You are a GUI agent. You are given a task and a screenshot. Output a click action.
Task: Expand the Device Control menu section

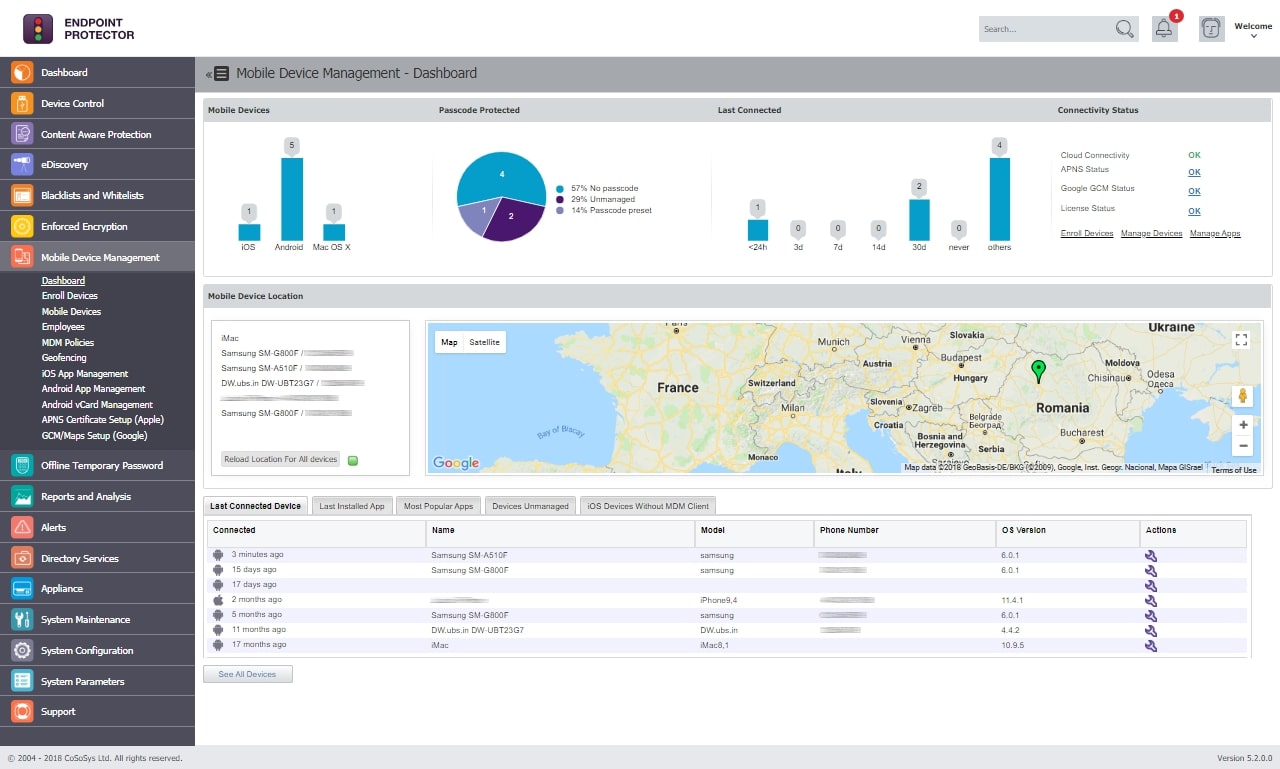click(72, 103)
